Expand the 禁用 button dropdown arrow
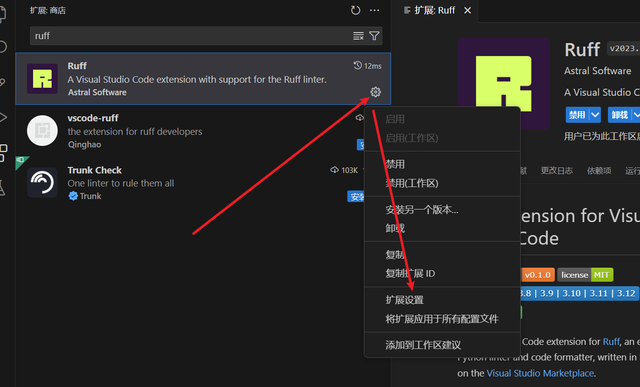The width and height of the screenshot is (640, 387). 595,115
